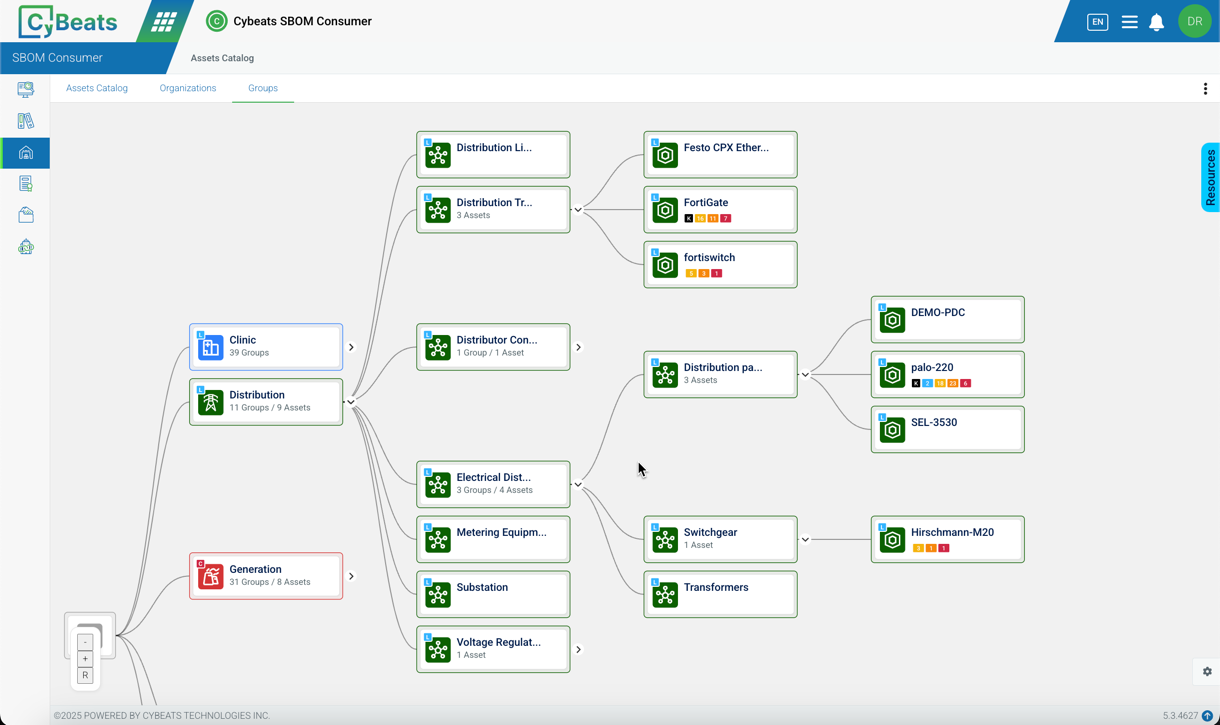Expand the Distributor Con... node
The height and width of the screenshot is (725, 1220).
pyautogui.click(x=578, y=347)
